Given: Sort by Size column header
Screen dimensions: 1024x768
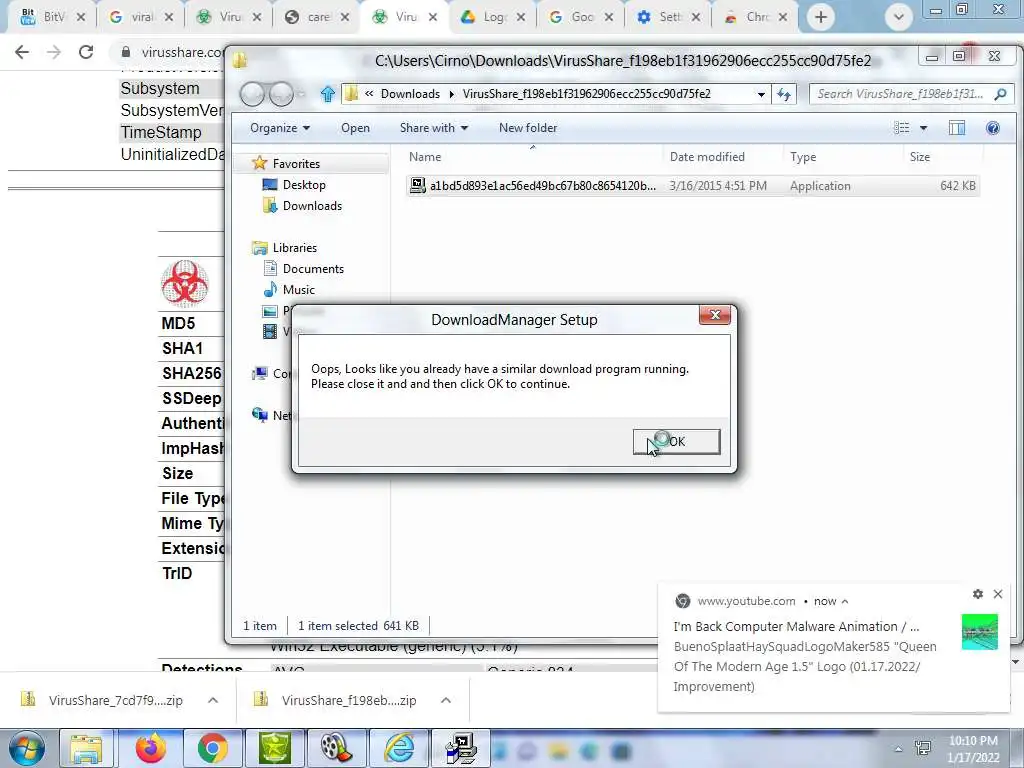Looking at the screenshot, I should pyautogui.click(x=920, y=157).
